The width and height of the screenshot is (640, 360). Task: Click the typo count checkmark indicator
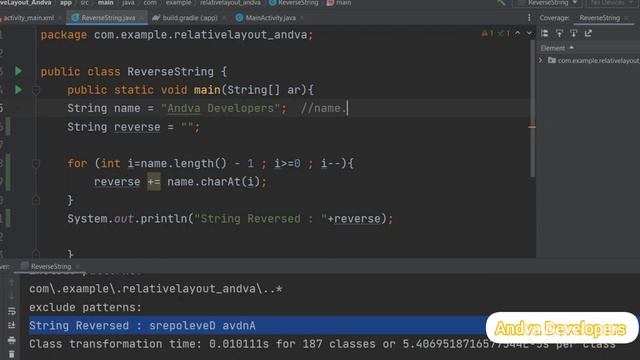tap(503, 33)
